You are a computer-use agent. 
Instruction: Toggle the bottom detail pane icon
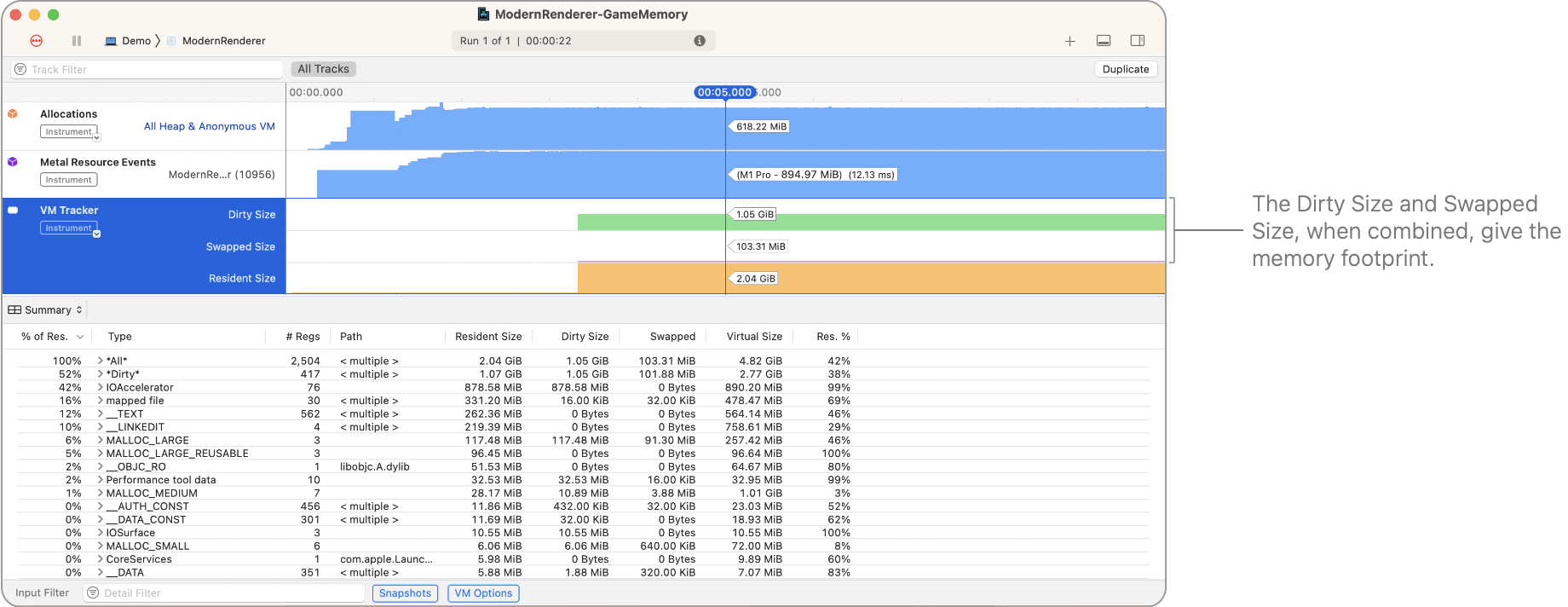[x=1104, y=41]
